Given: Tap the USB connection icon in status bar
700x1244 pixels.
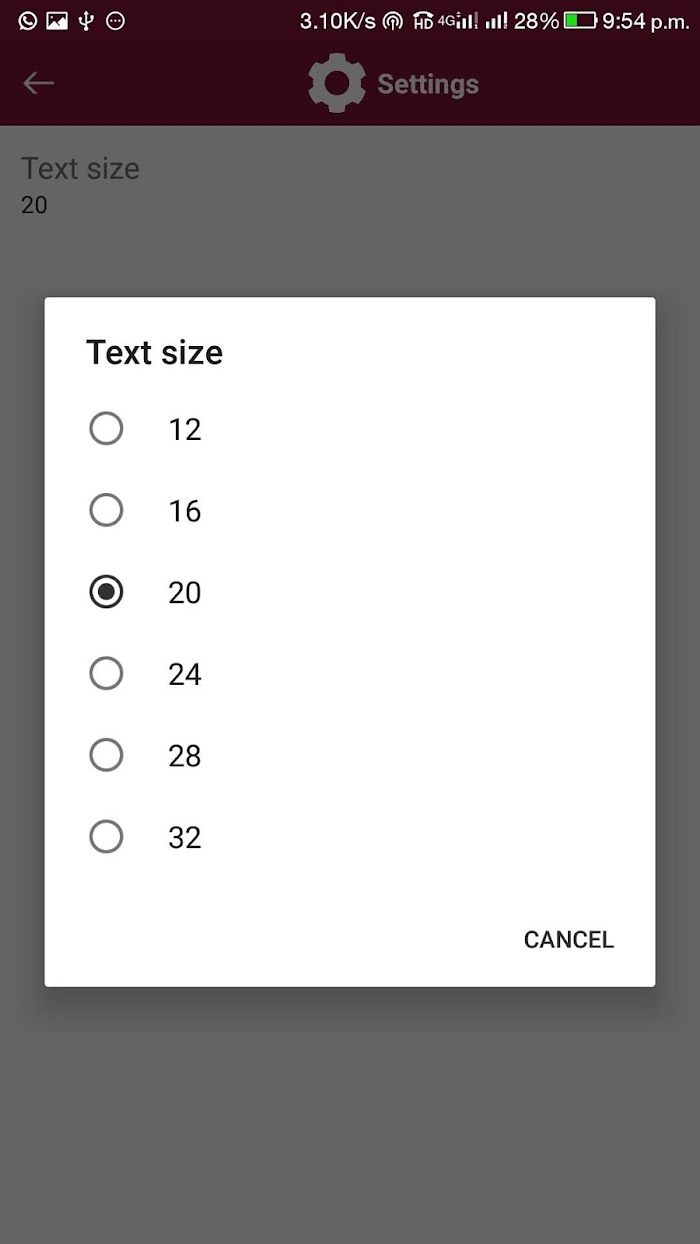Looking at the screenshot, I should pos(86,20).
